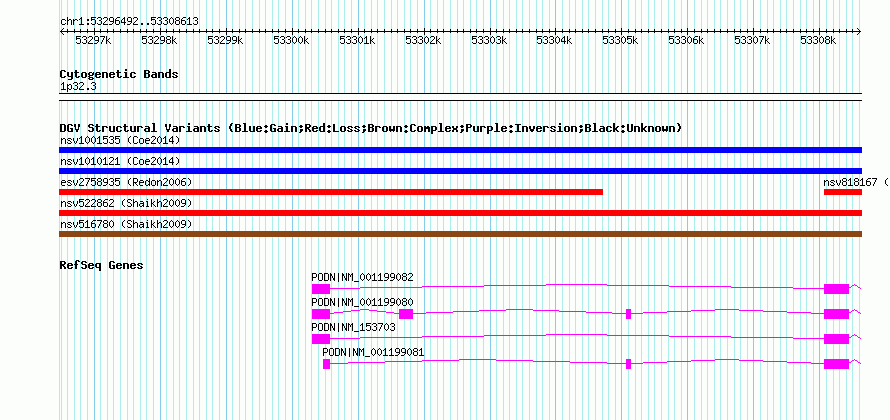Viewport: 890px width, 420px height.
Task: Click the brown complex bar under nsv516780
Action: 460,234
